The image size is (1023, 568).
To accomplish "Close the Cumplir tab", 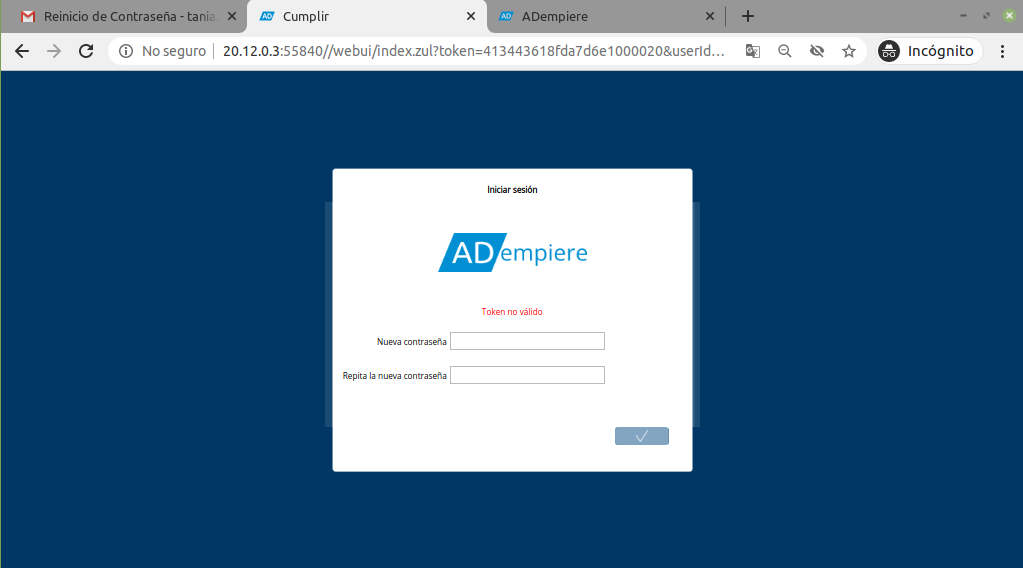I will pos(471,16).
